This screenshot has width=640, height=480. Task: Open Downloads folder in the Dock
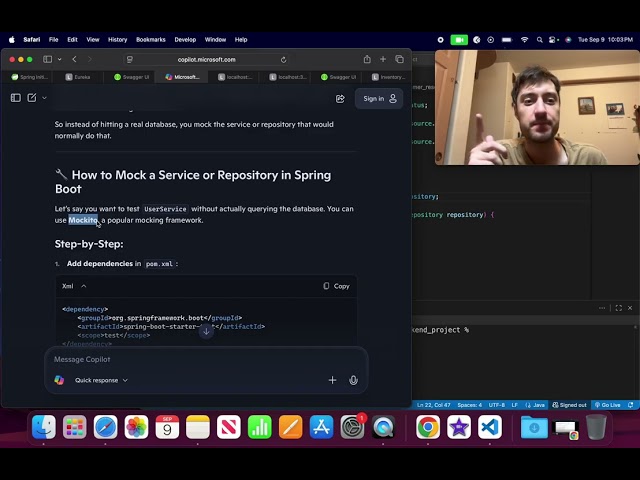pyautogui.click(x=534, y=427)
